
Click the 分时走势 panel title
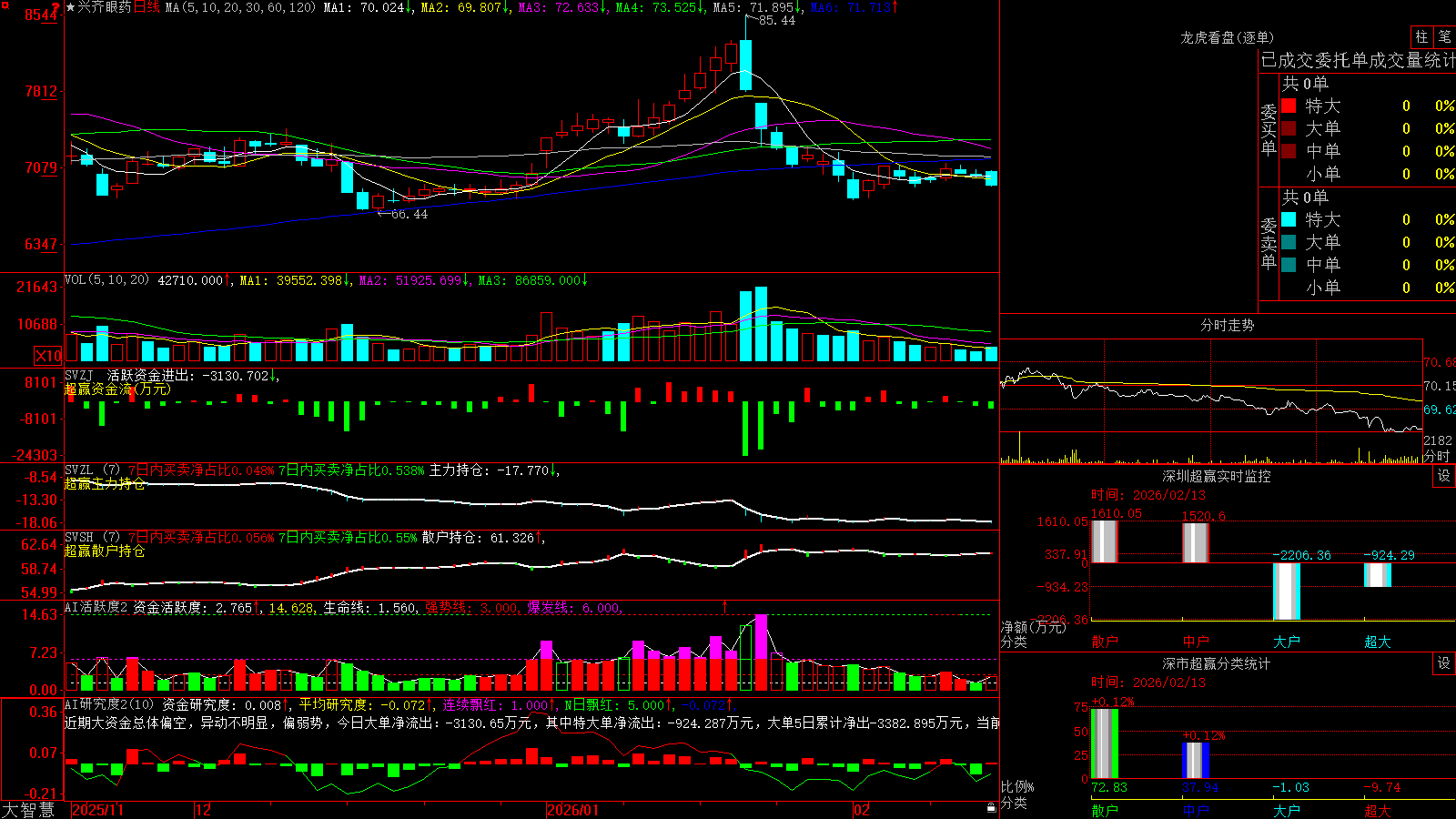pyautogui.click(x=1228, y=325)
